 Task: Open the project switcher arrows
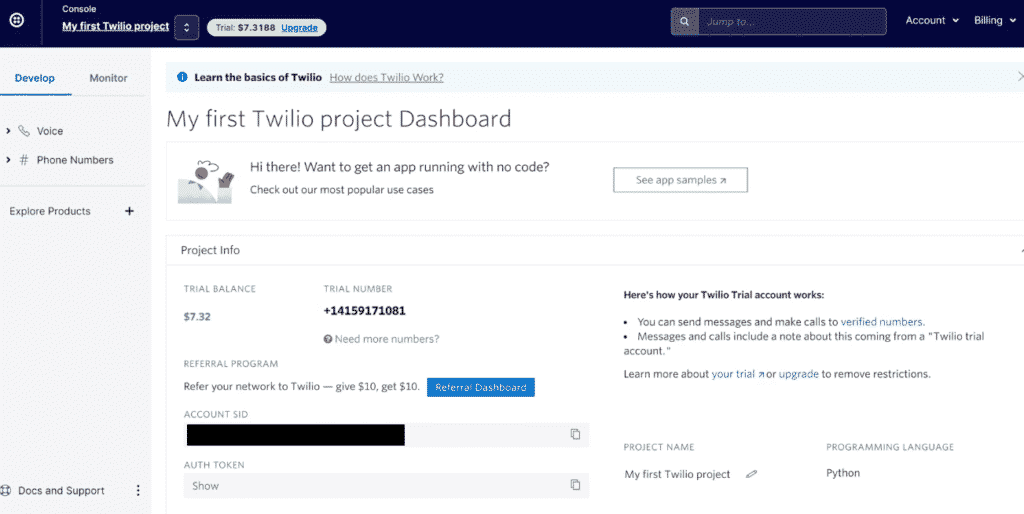coord(187,27)
